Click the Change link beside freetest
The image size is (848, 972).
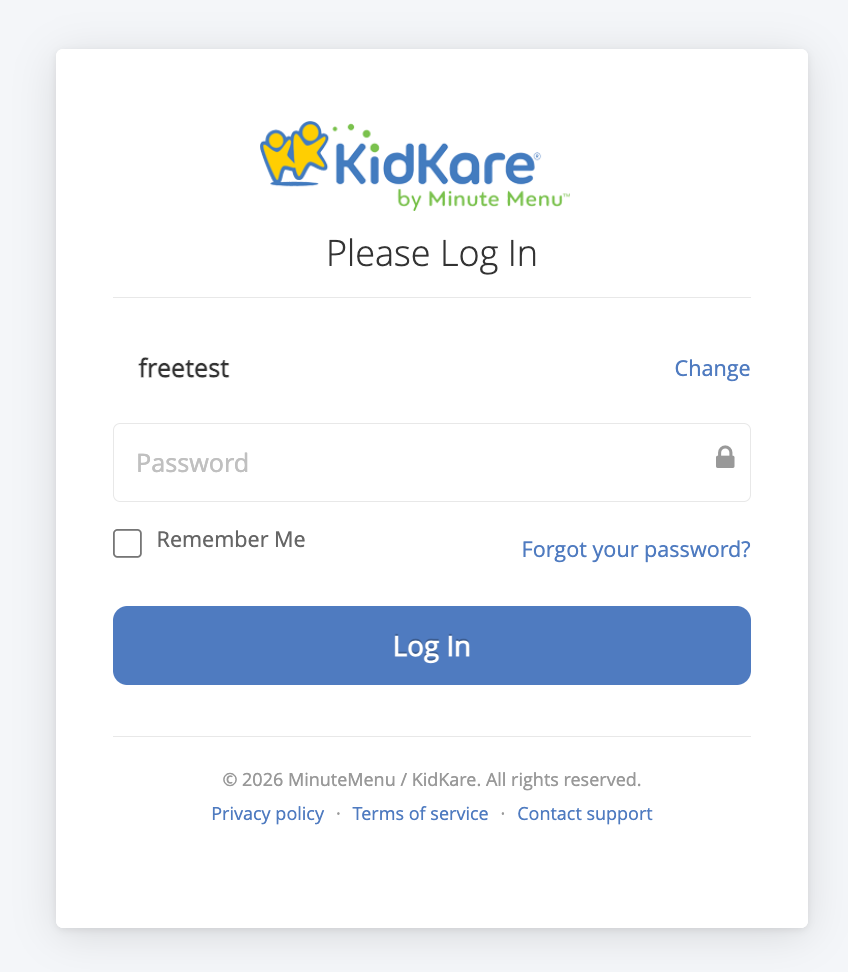pyautogui.click(x=712, y=368)
